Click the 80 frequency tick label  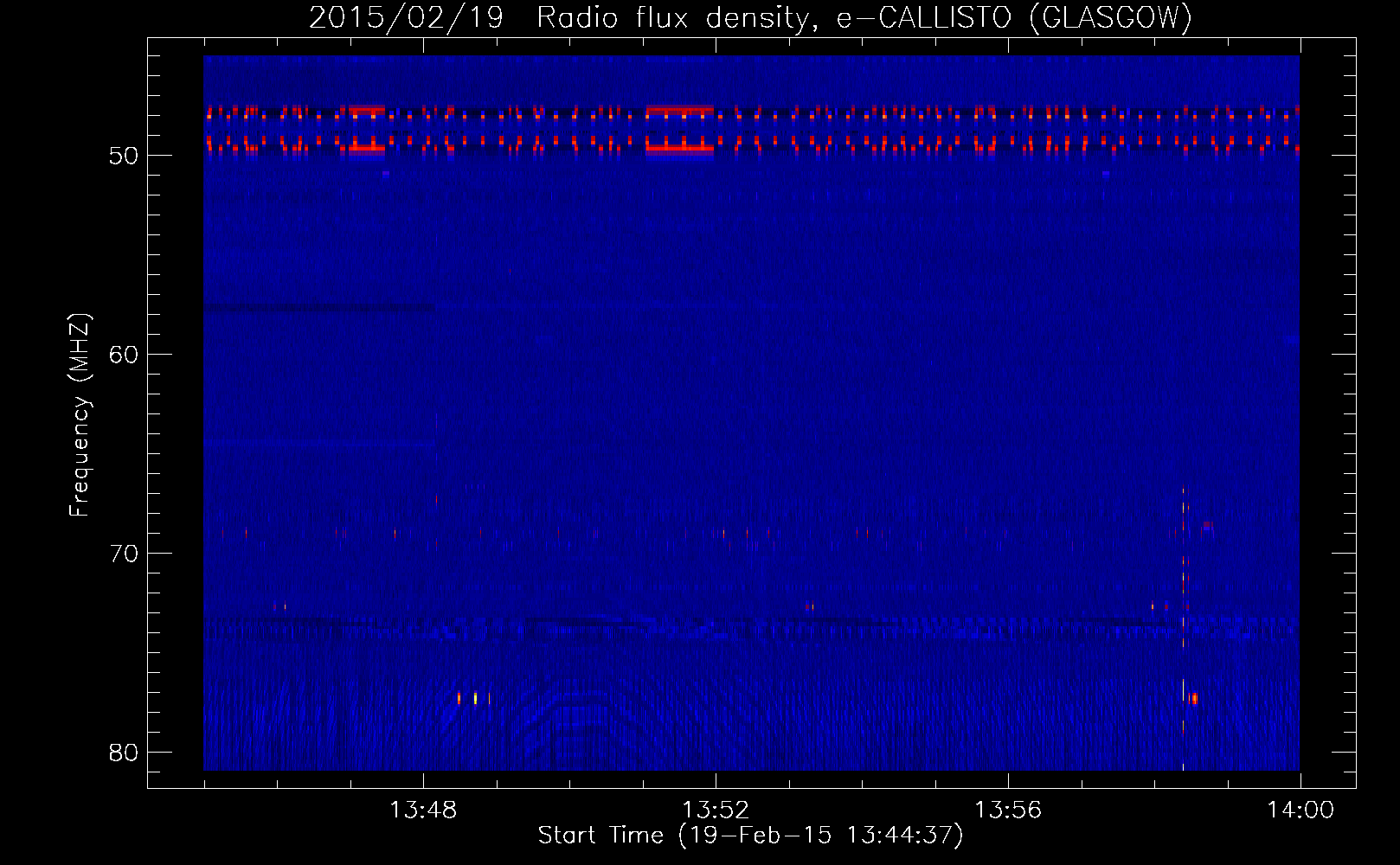click(124, 753)
